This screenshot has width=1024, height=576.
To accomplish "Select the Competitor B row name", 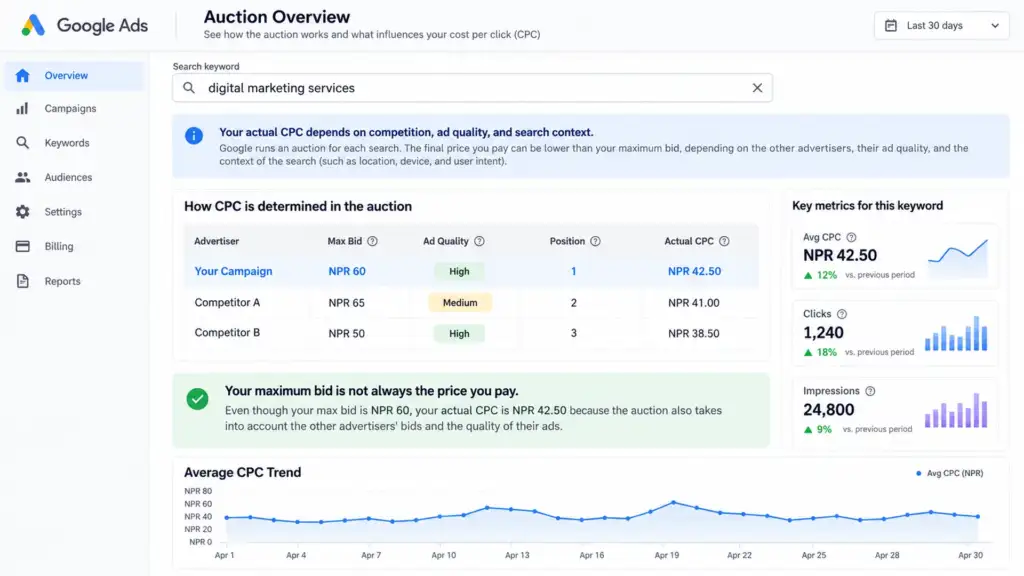I will tap(227, 332).
